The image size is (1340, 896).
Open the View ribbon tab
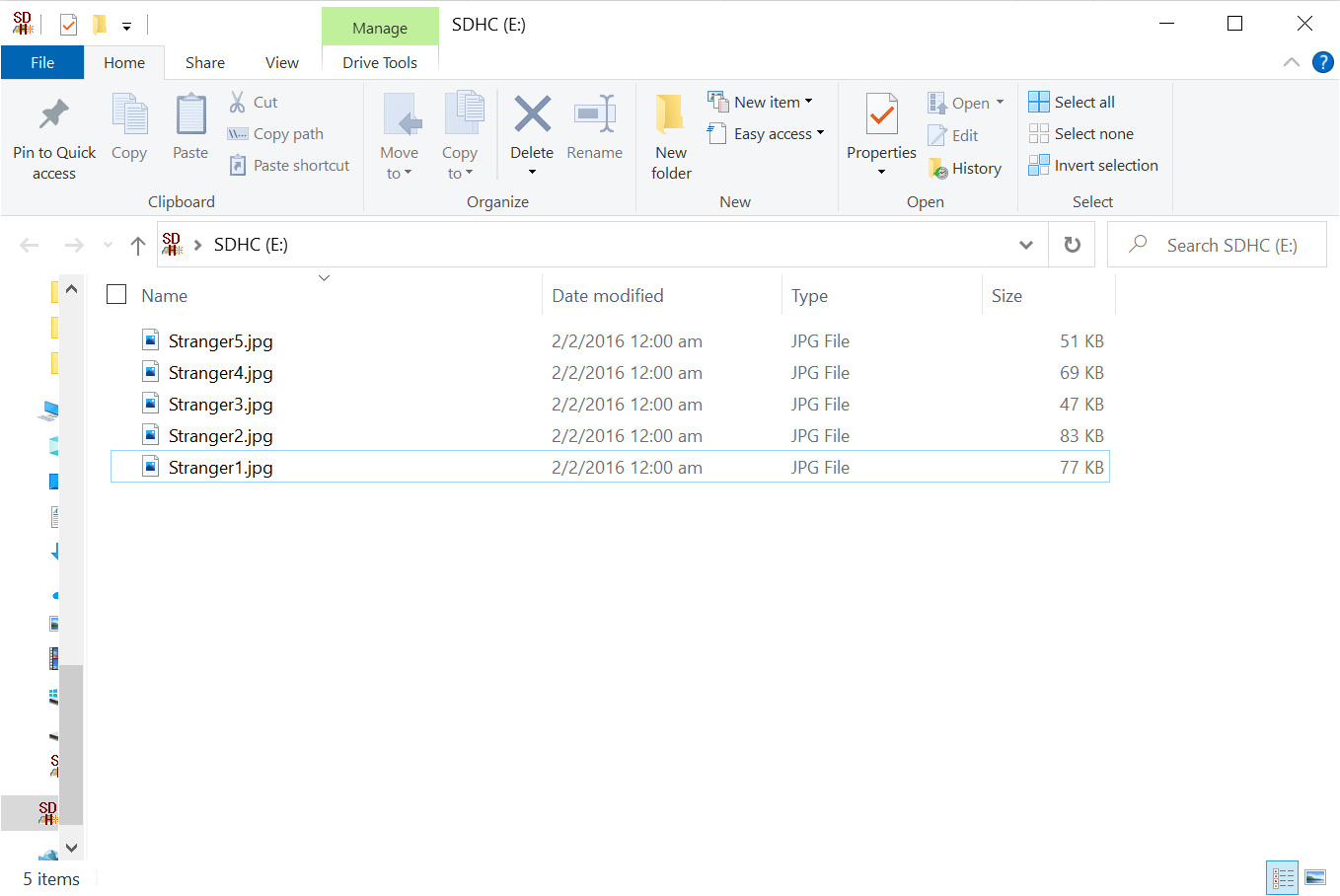[x=281, y=62]
